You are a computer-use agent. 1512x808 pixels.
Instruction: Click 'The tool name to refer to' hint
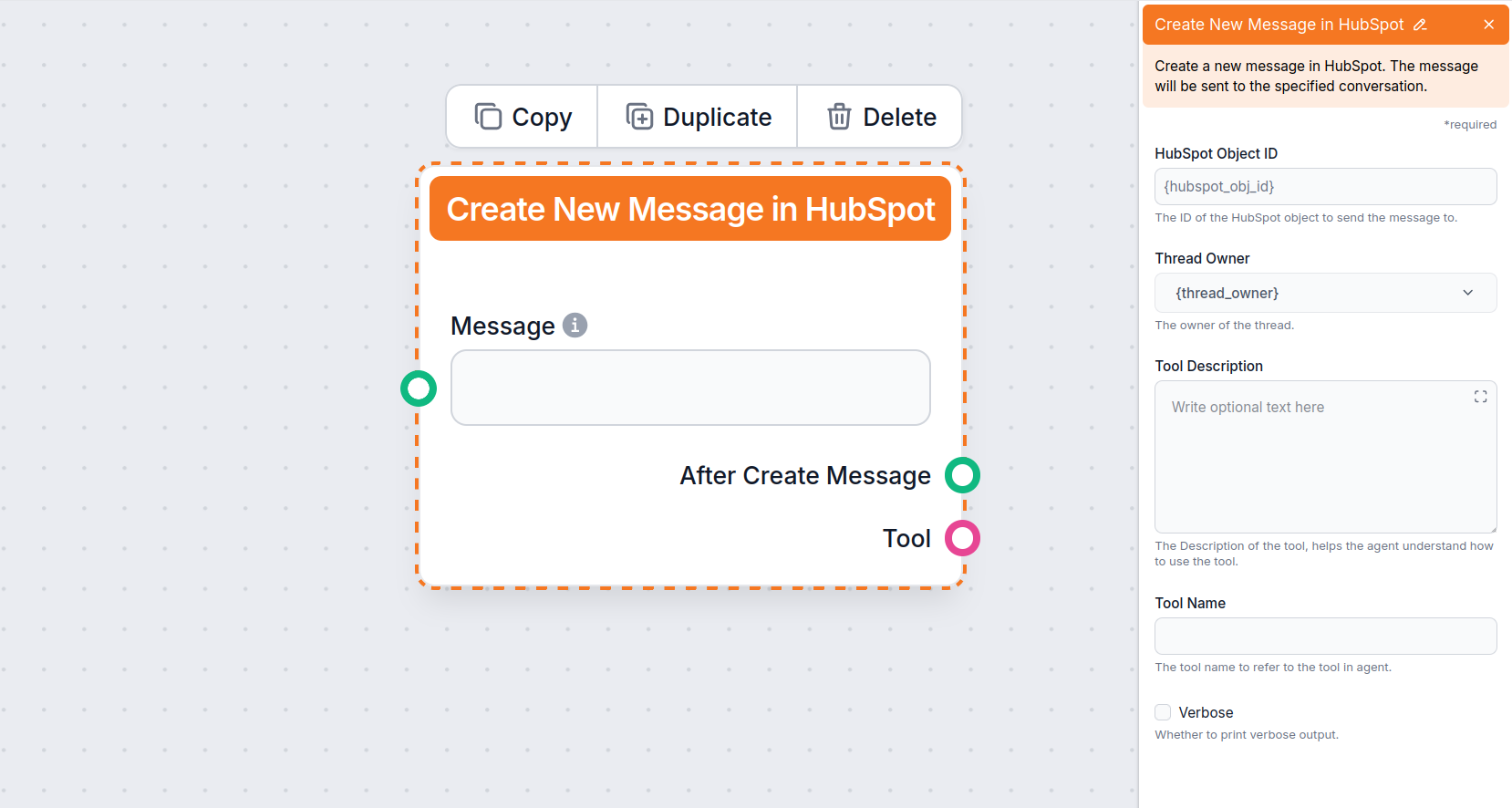tap(1273, 667)
